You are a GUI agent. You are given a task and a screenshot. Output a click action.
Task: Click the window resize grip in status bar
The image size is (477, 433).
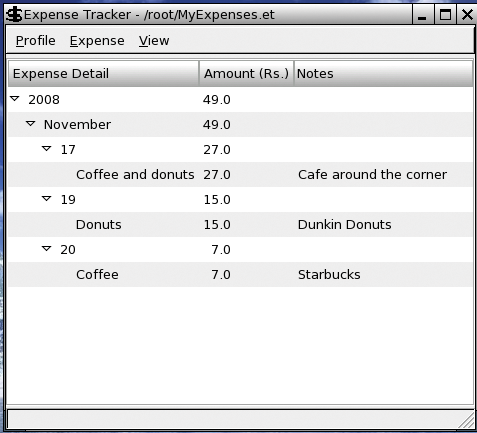tap(467, 421)
